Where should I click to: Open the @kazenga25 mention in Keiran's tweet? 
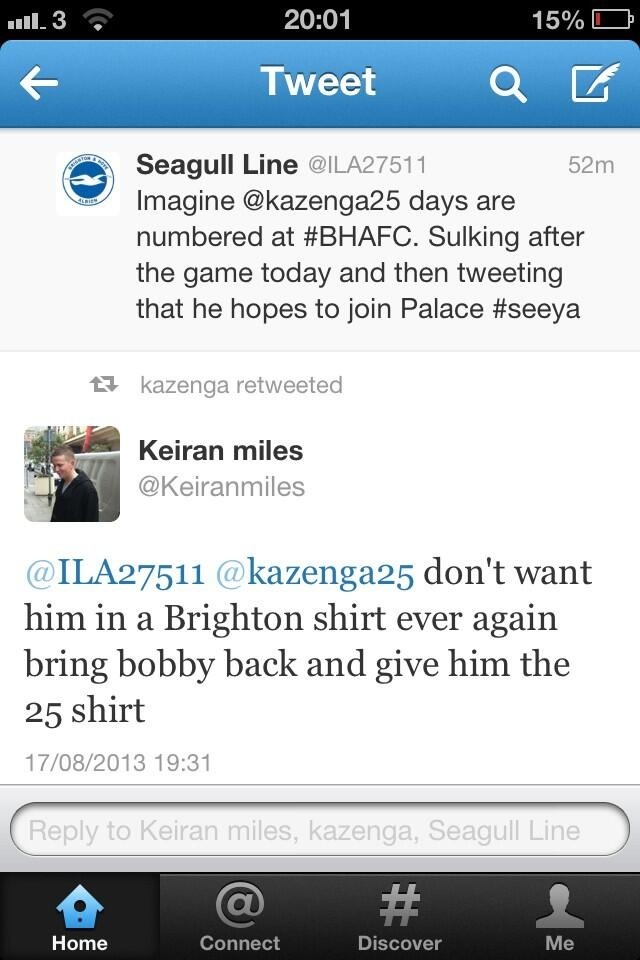[x=315, y=574]
